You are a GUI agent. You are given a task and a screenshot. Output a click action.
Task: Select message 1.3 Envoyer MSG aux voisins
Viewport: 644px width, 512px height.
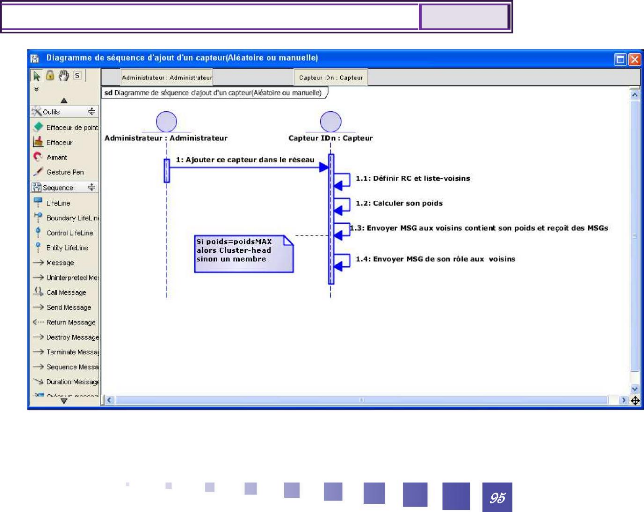coord(479,228)
